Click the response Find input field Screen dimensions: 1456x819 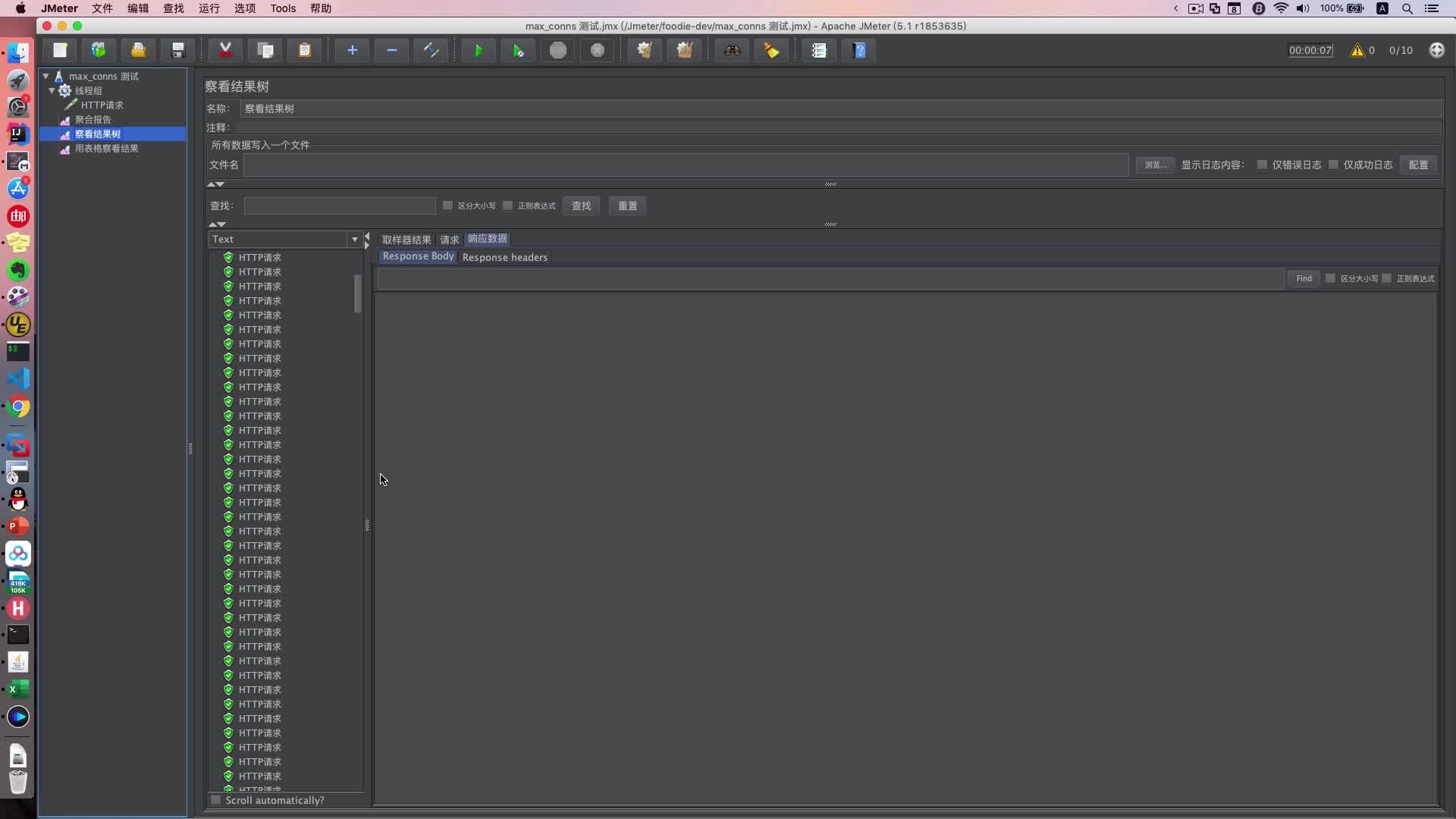coord(830,278)
